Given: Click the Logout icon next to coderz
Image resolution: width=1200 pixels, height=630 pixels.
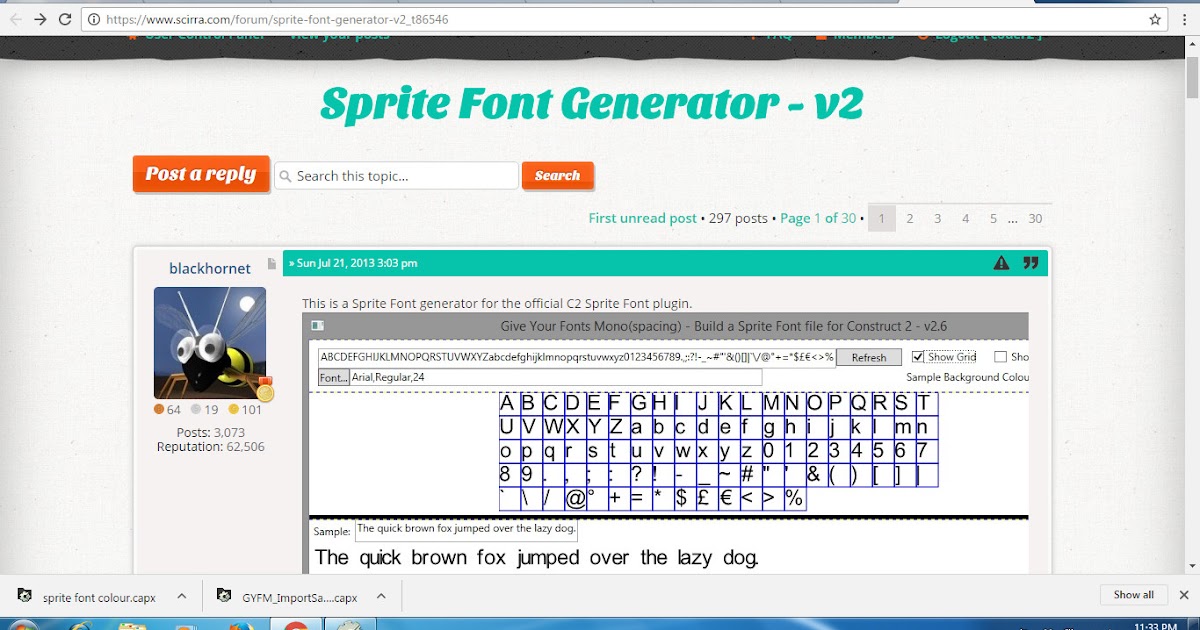Looking at the screenshot, I should 922,33.
